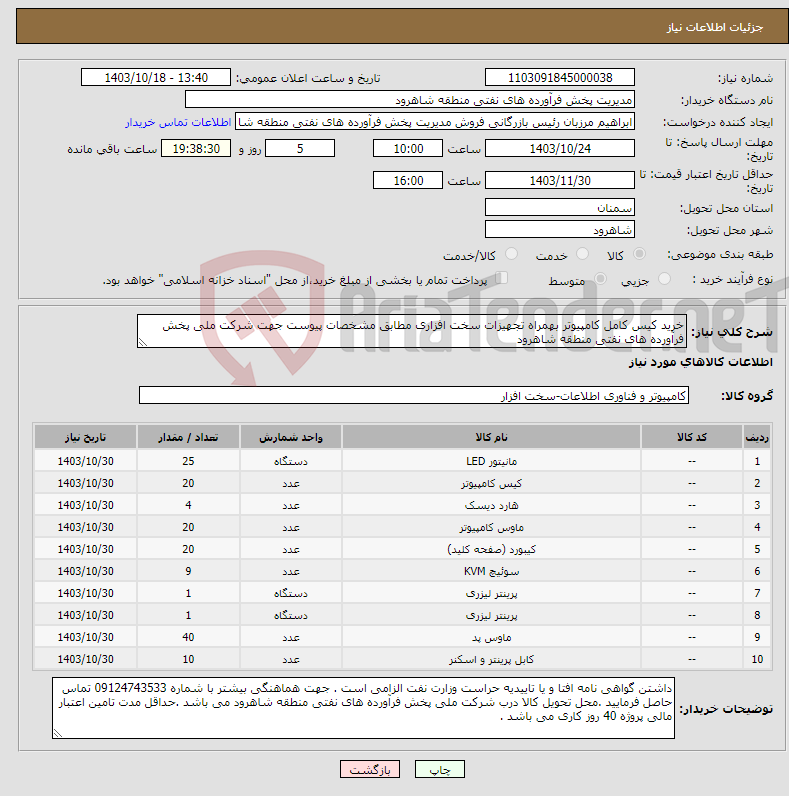The image size is (789, 796).
Task: Click the کد کالا column header
Action: click(692, 437)
